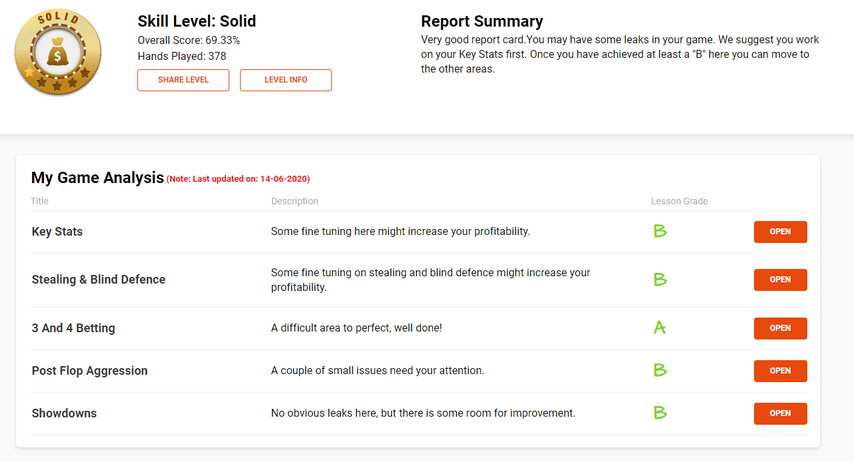Click the Title column header

click(40, 201)
